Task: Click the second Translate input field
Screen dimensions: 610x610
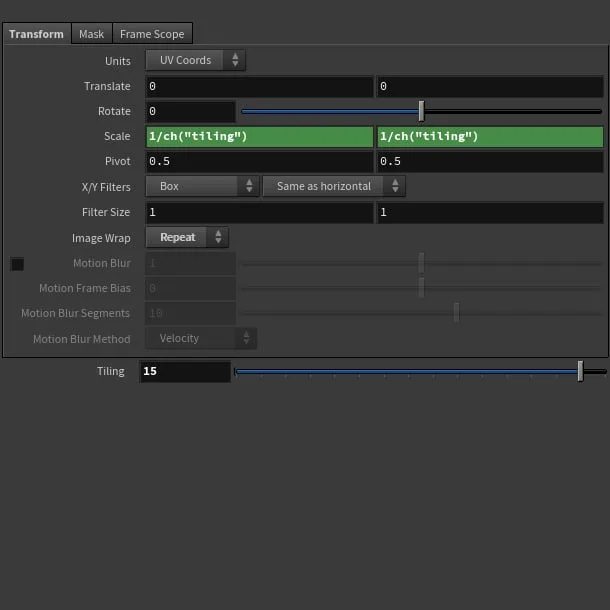Action: [x=490, y=86]
